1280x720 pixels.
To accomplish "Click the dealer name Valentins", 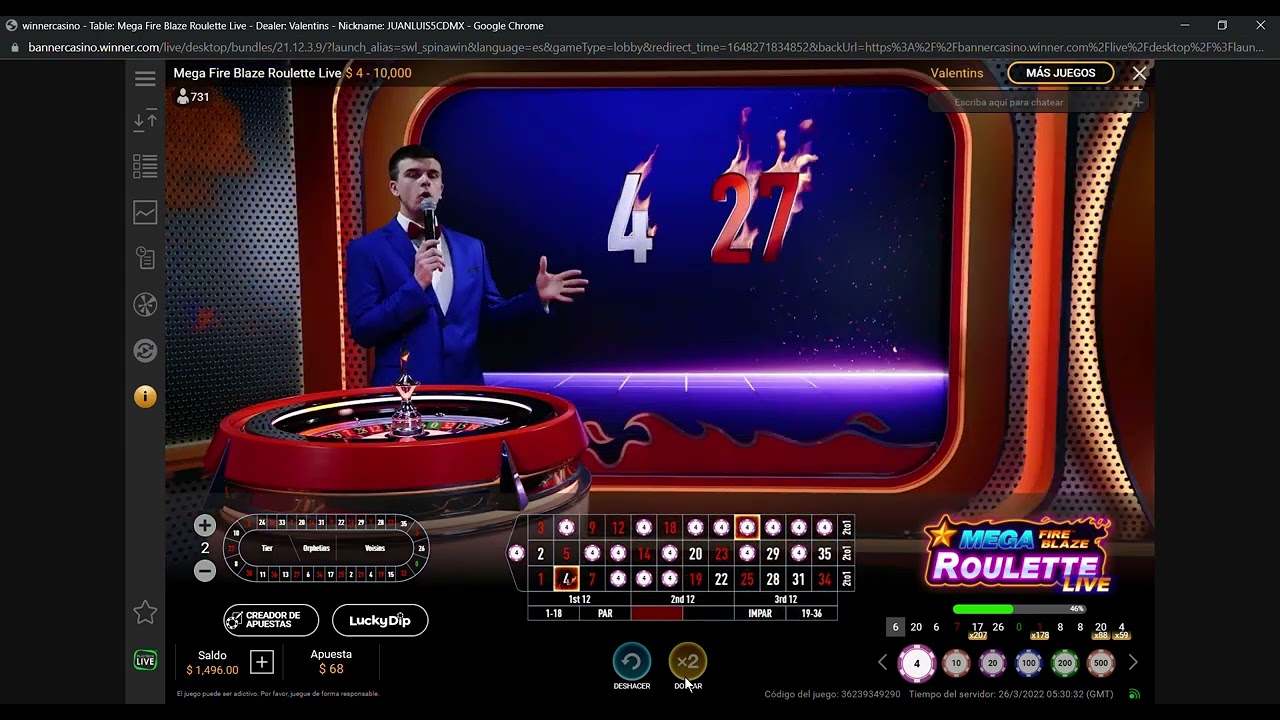I will pyautogui.click(x=957, y=73).
